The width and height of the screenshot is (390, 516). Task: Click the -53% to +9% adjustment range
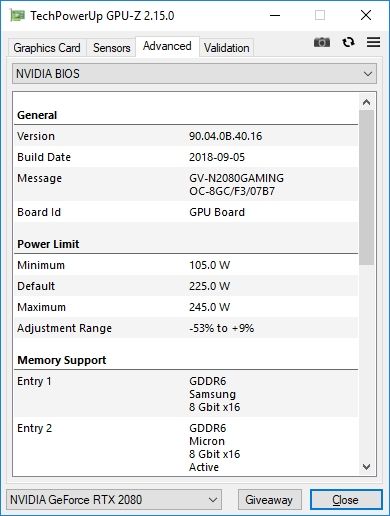click(222, 328)
